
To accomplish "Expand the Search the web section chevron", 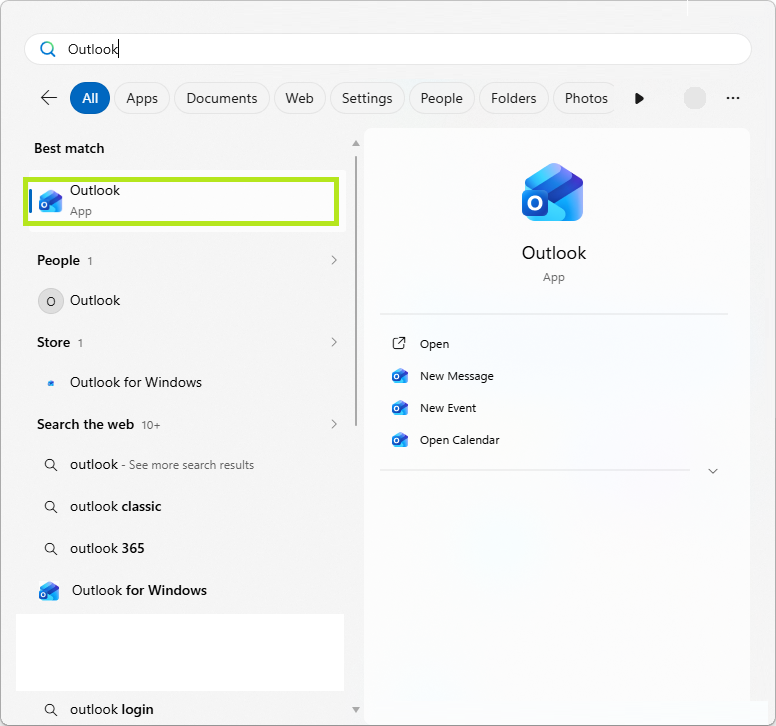I will pos(334,424).
